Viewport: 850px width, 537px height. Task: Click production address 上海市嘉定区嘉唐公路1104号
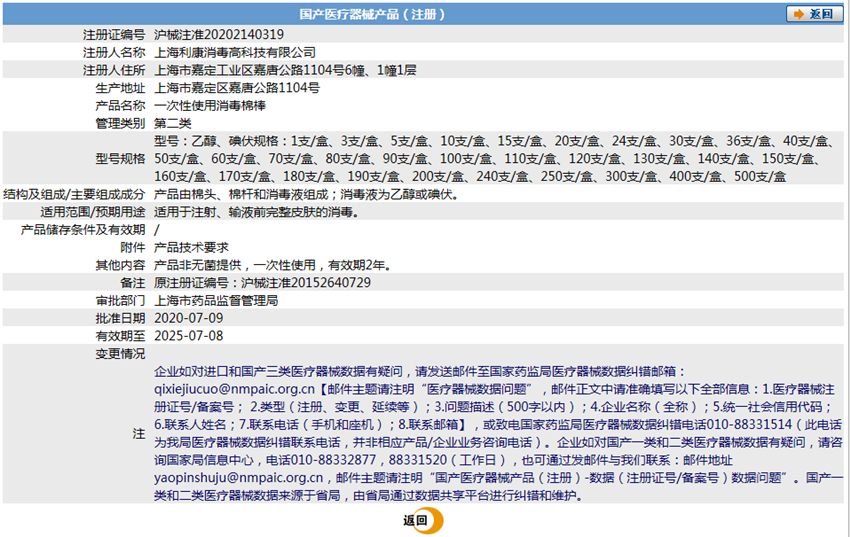pyautogui.click(x=237, y=88)
